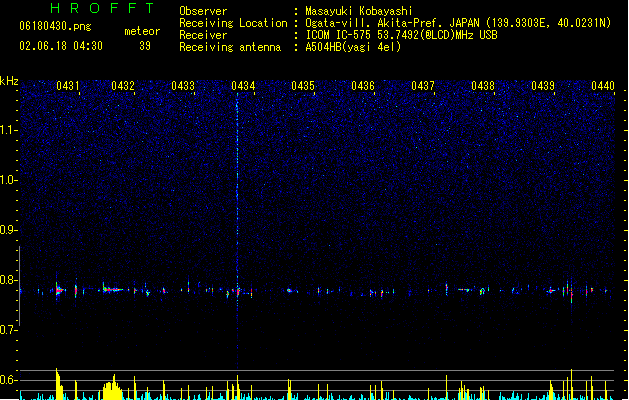Screen dimensions: 629x400
Task: Click the date stamp 02.06.18 04:30
Action: point(61,46)
